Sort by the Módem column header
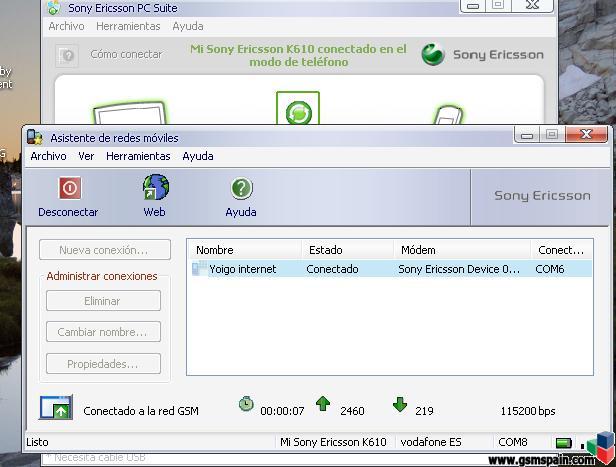The width and height of the screenshot is (616, 467). [462, 250]
